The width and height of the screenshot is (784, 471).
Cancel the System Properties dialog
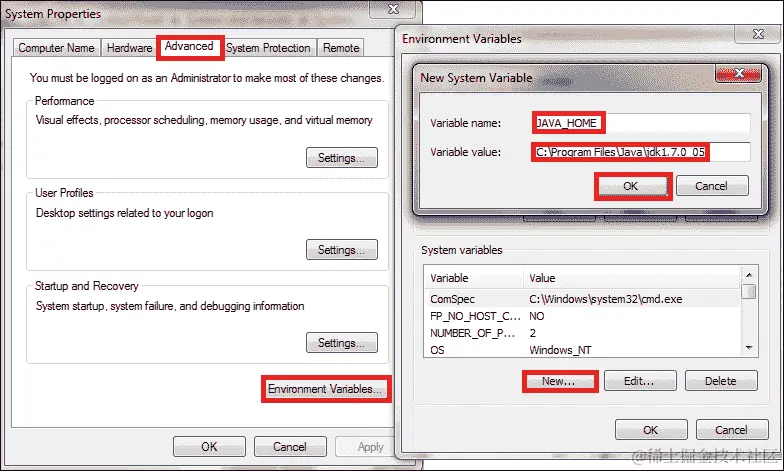(290, 446)
